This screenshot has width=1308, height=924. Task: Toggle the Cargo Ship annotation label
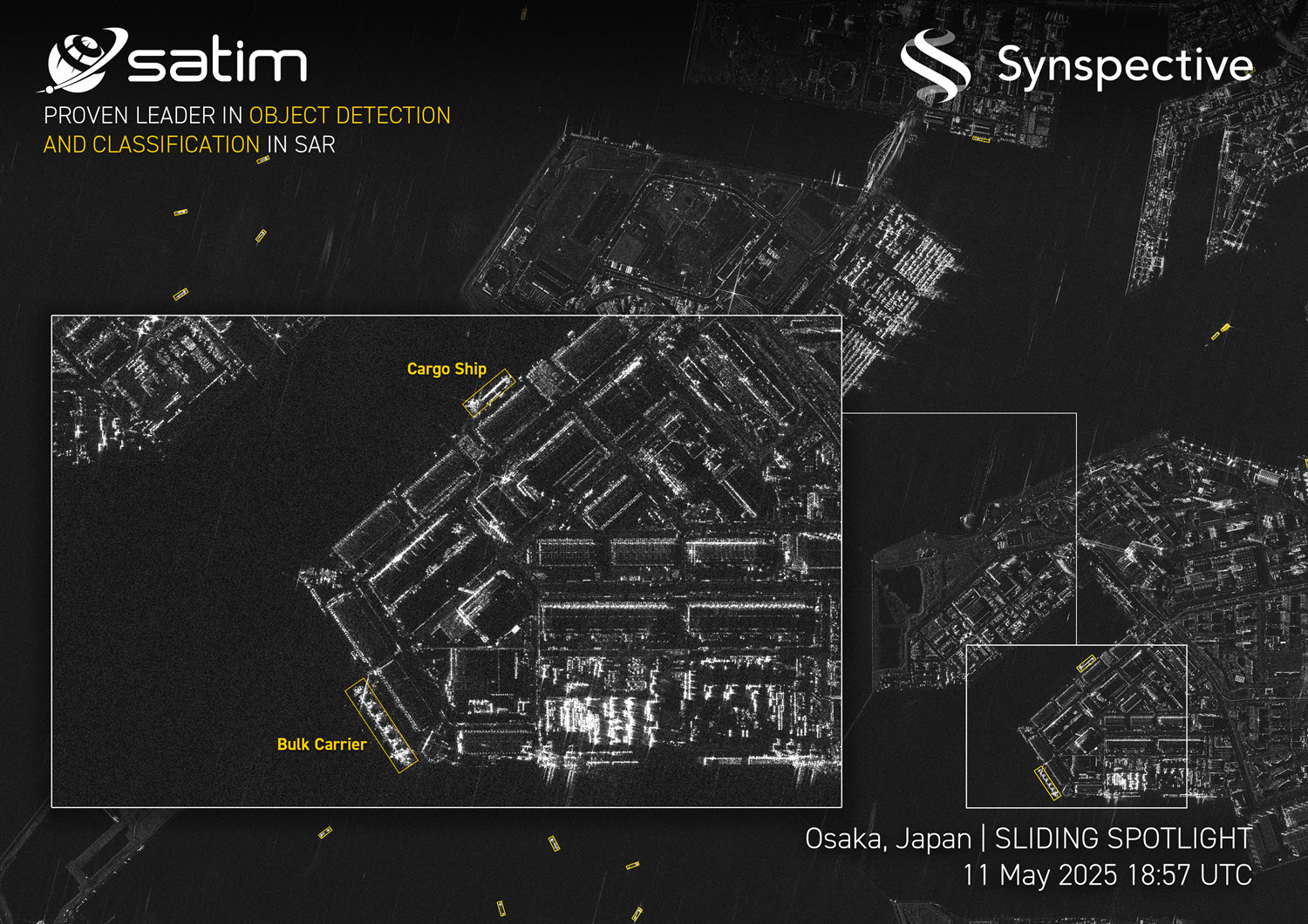coord(446,369)
